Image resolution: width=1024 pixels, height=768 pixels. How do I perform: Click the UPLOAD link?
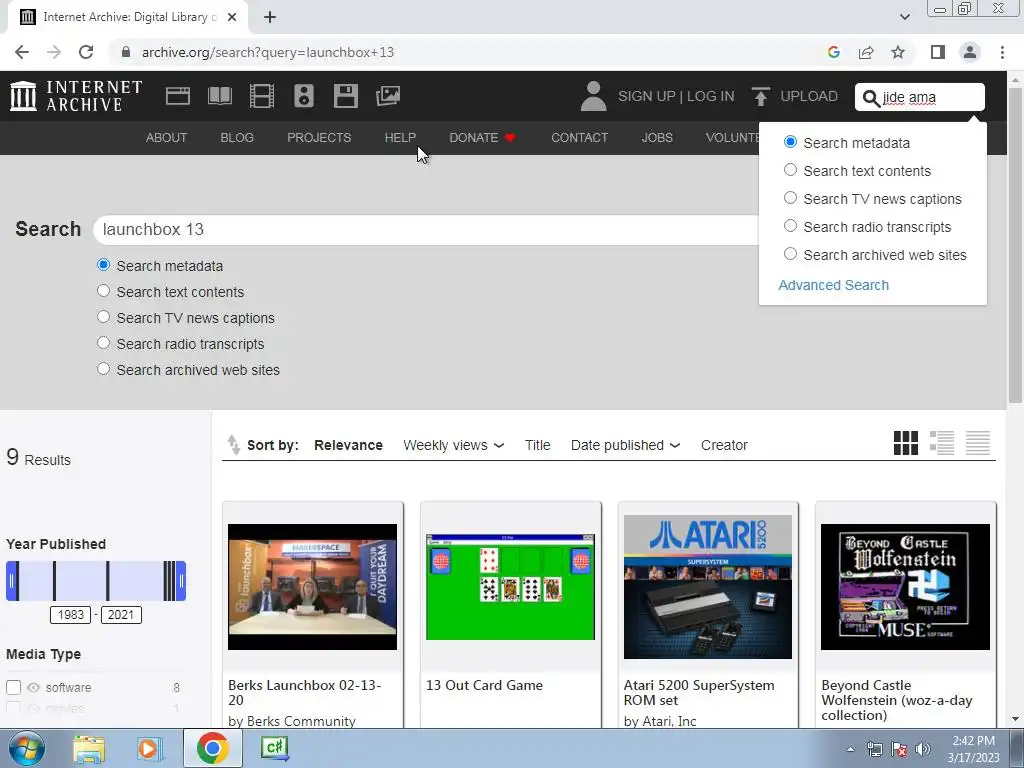pos(808,96)
